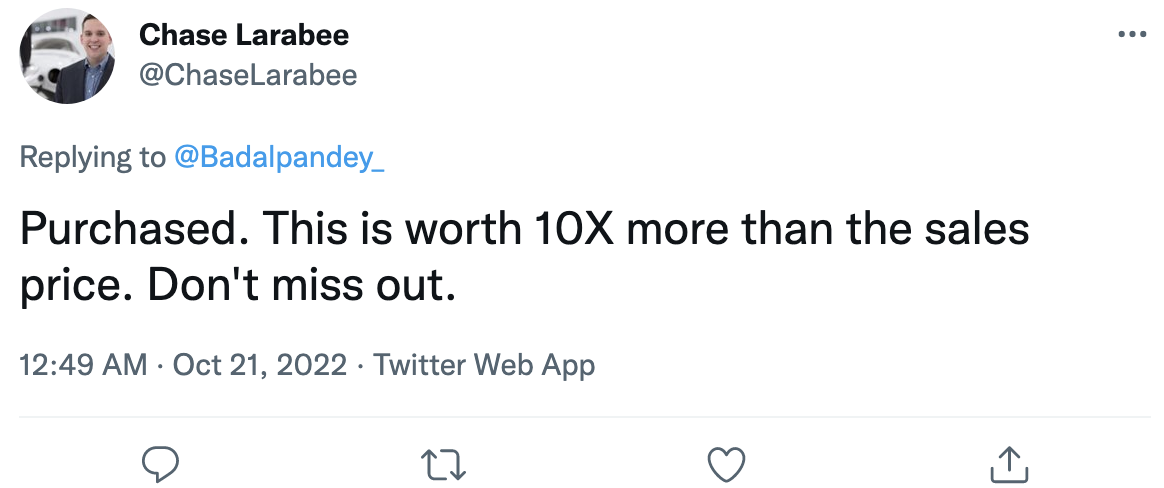The width and height of the screenshot is (1164, 488).
Task: Click the phrase "sales price" in the tweet
Action: click(960, 231)
